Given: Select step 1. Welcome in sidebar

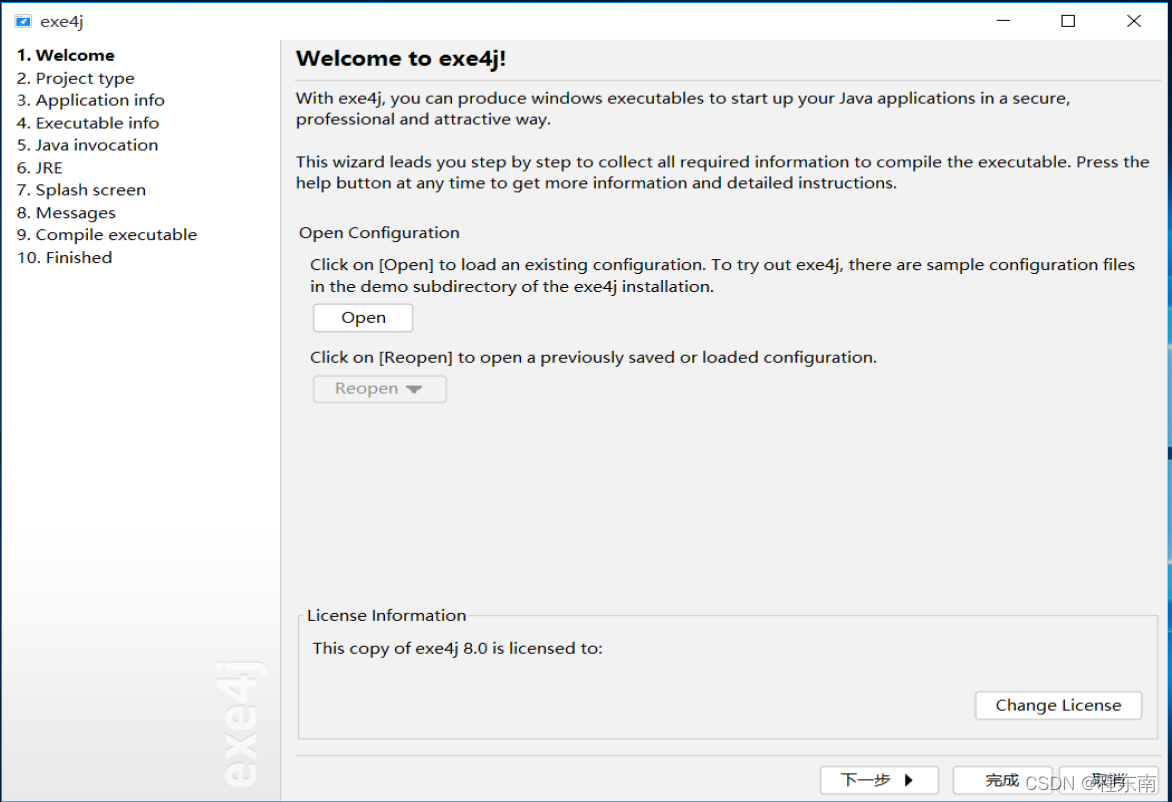Looking at the screenshot, I should point(66,55).
